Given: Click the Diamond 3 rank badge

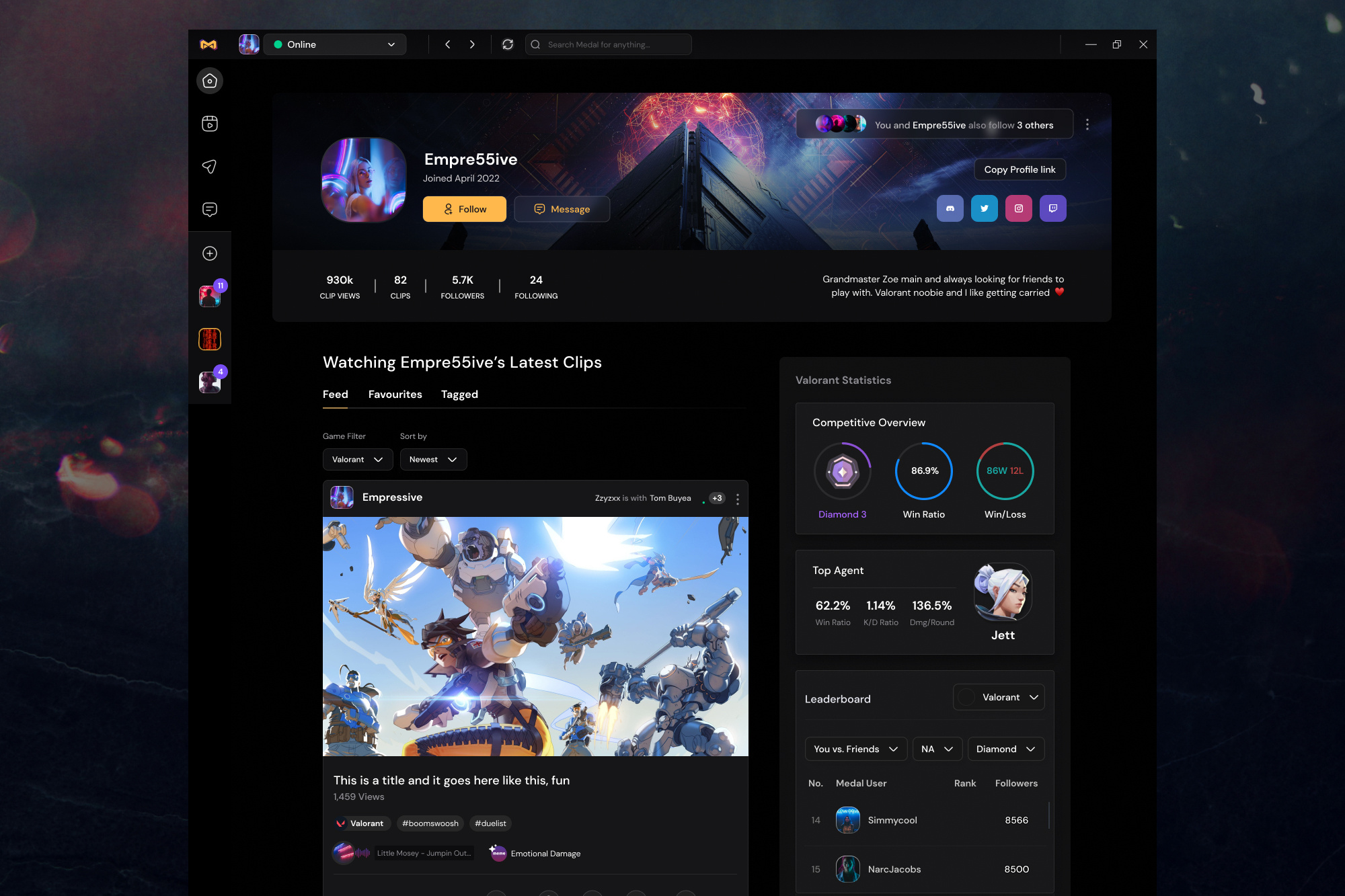Looking at the screenshot, I should point(843,471).
